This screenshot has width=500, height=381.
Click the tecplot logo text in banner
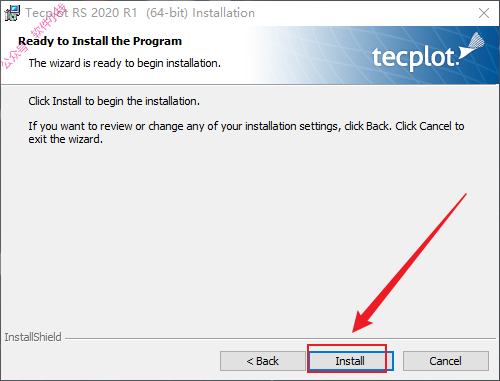(x=415, y=58)
